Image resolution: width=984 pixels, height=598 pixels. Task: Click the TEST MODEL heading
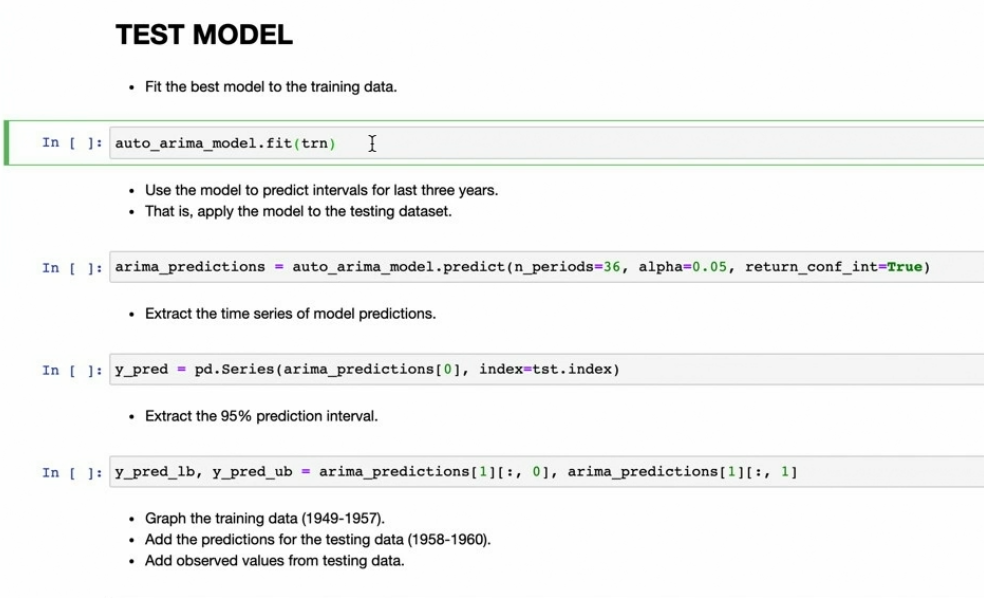coord(204,35)
